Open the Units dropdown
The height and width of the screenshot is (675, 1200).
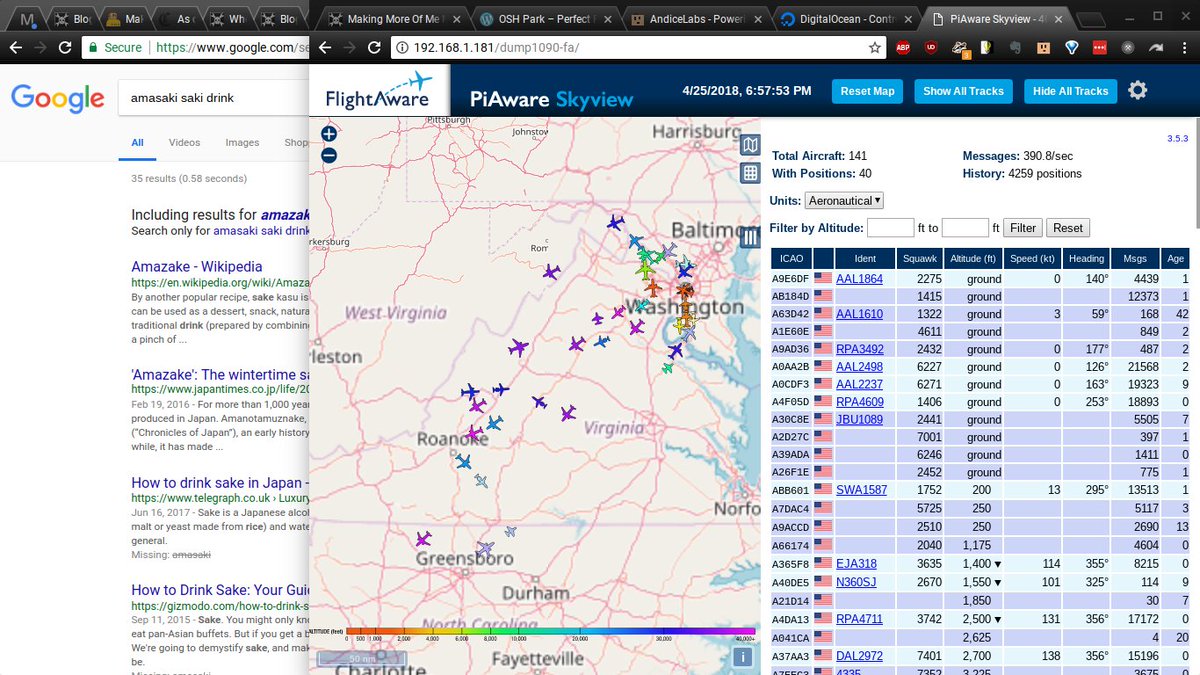click(x=844, y=200)
